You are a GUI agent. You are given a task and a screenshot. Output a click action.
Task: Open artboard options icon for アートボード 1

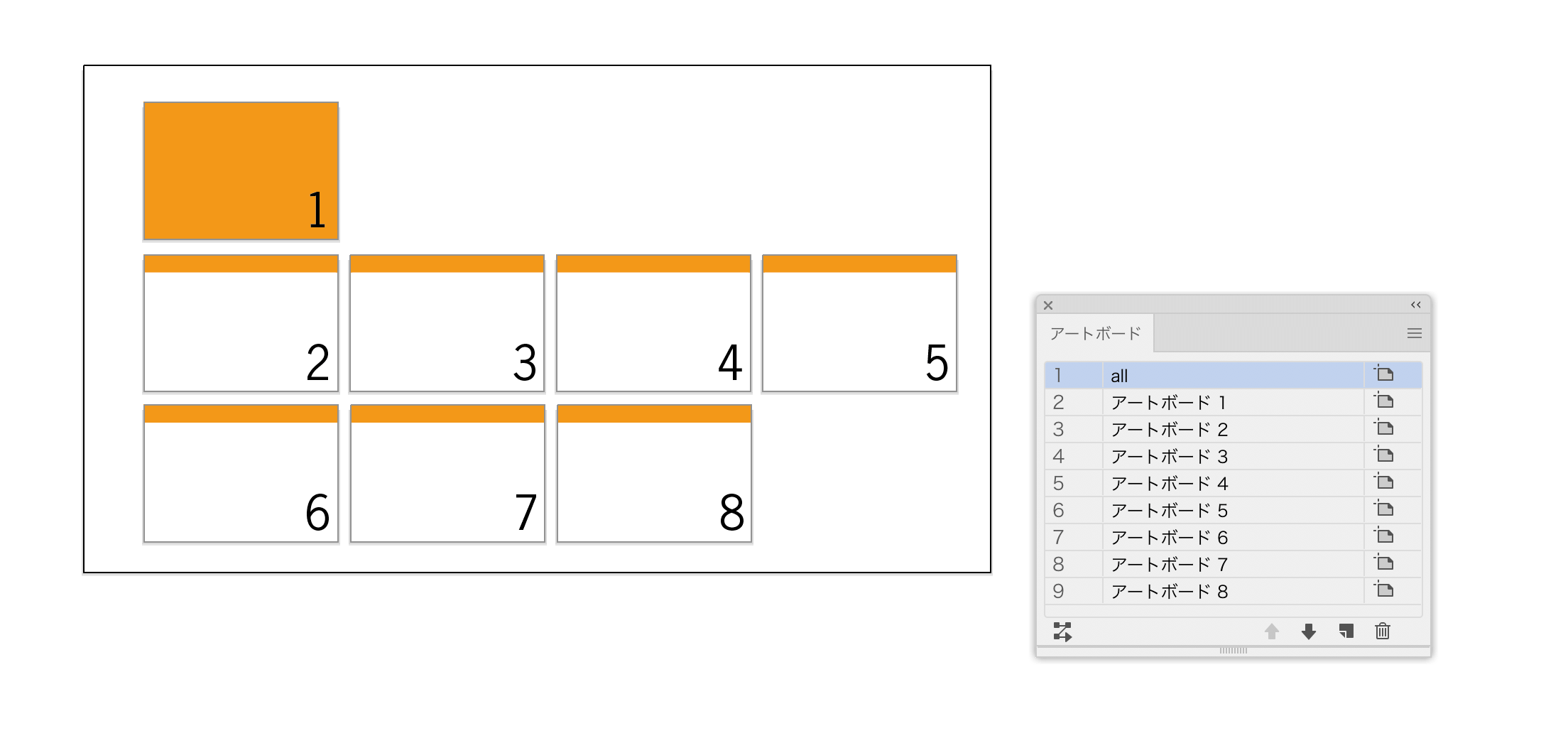tap(1383, 401)
